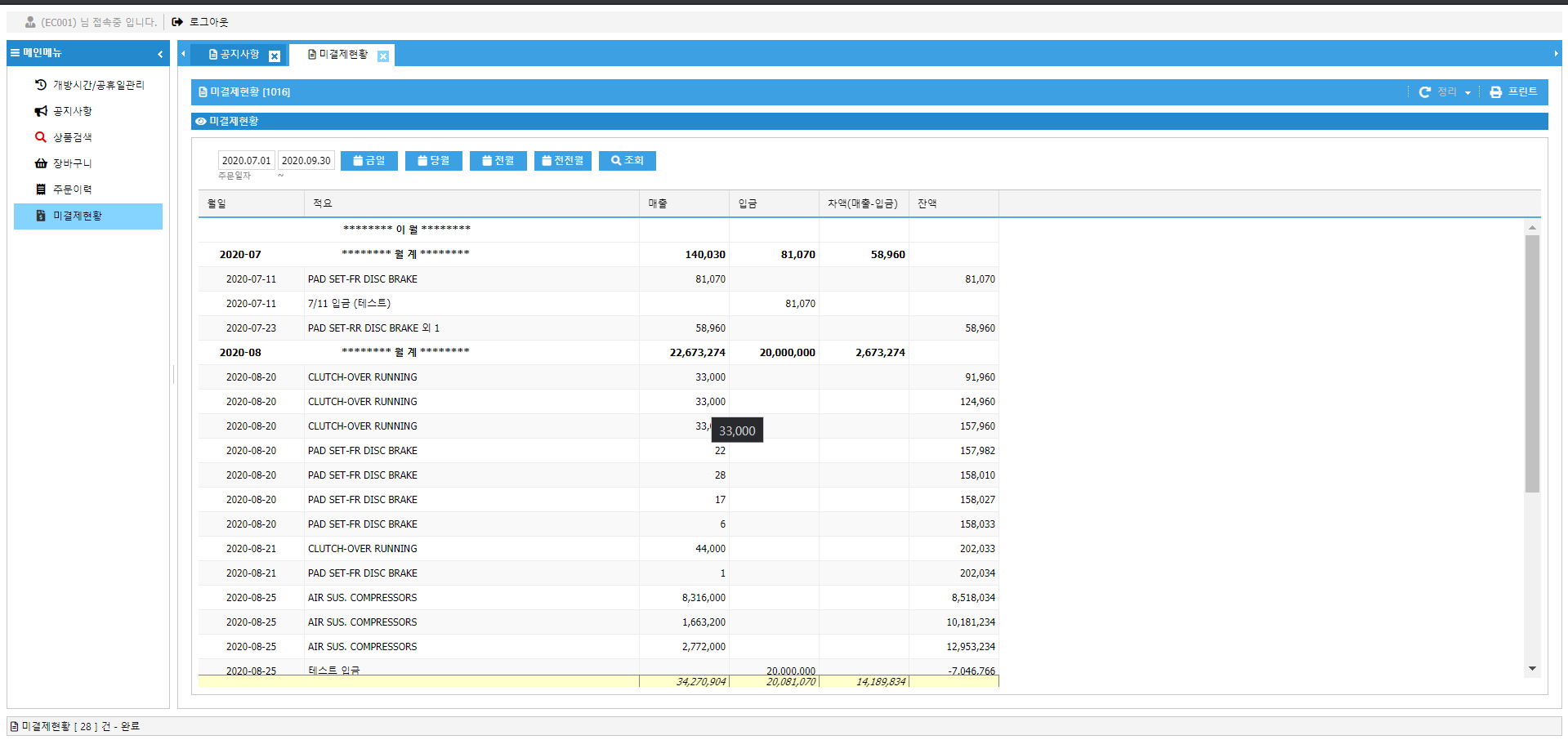Click the 금일 date button
1568x740 pixels.
pyautogui.click(x=369, y=161)
